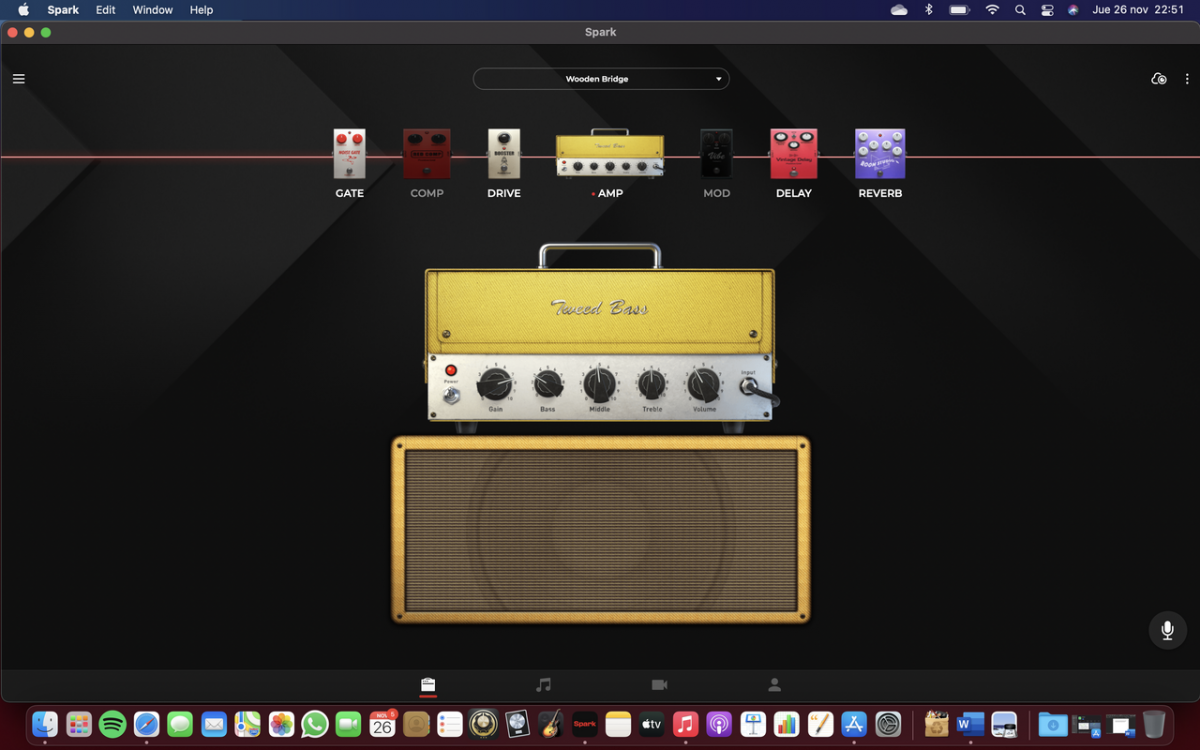Open the Window menu in menu bar
The height and width of the screenshot is (750, 1200).
pos(152,10)
